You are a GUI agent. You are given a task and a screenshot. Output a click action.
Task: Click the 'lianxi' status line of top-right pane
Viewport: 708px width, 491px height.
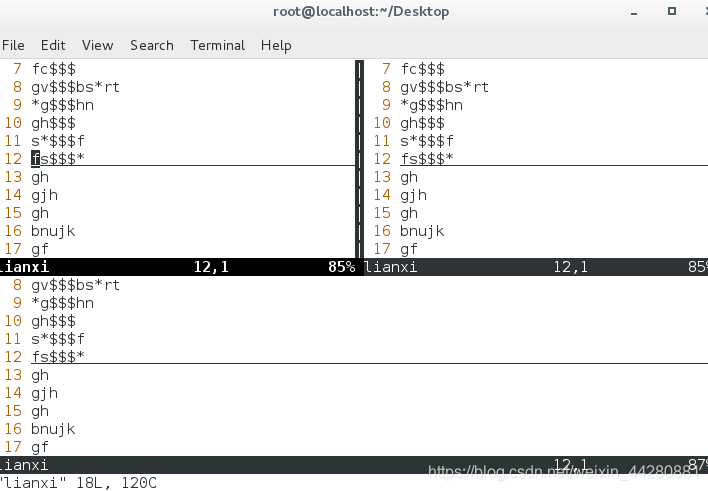(536, 267)
